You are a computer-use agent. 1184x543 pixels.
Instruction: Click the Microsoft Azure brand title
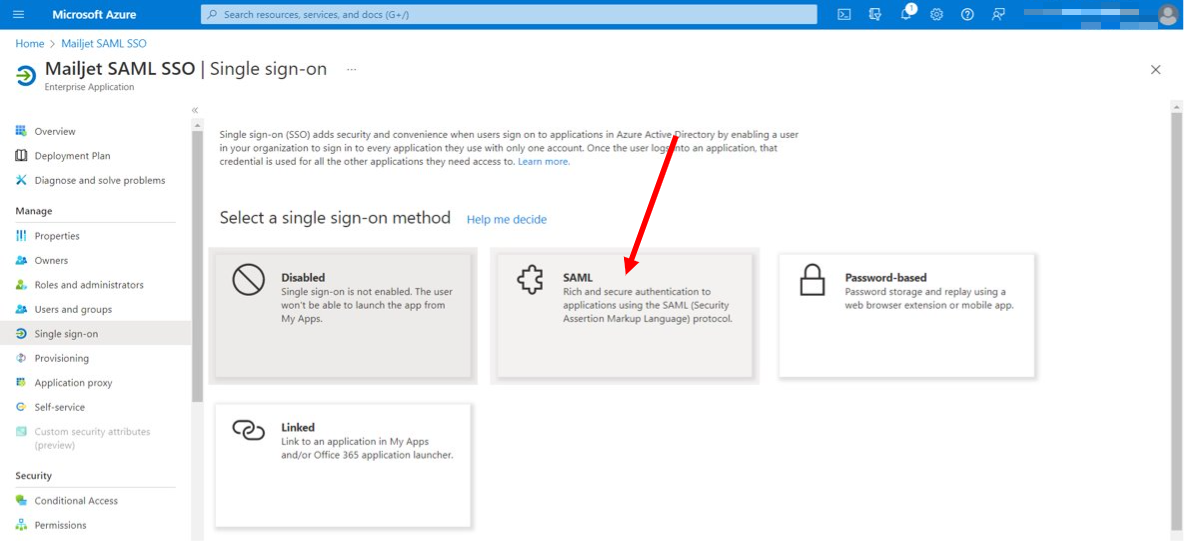tap(94, 14)
